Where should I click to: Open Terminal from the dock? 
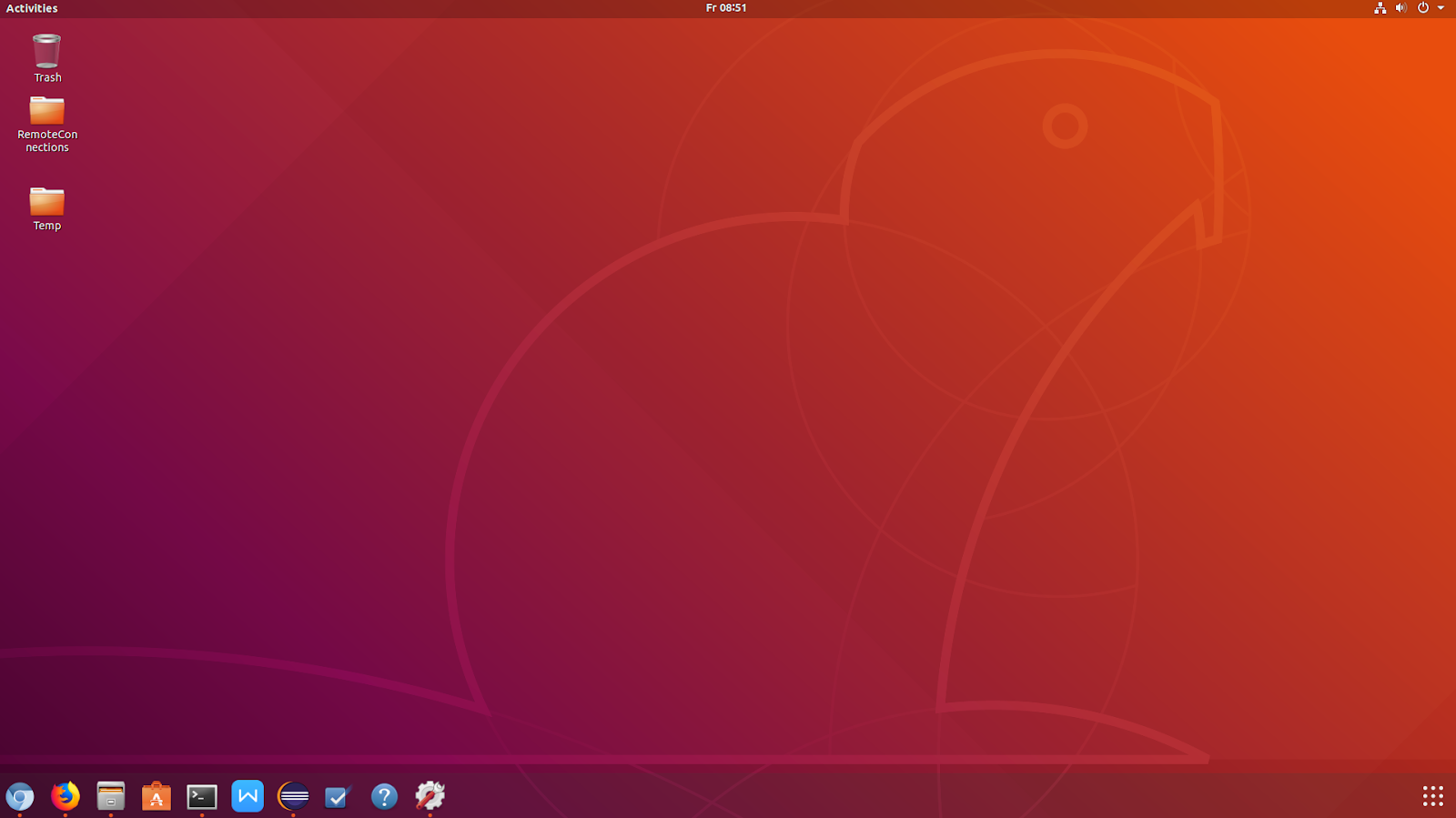[x=201, y=796]
